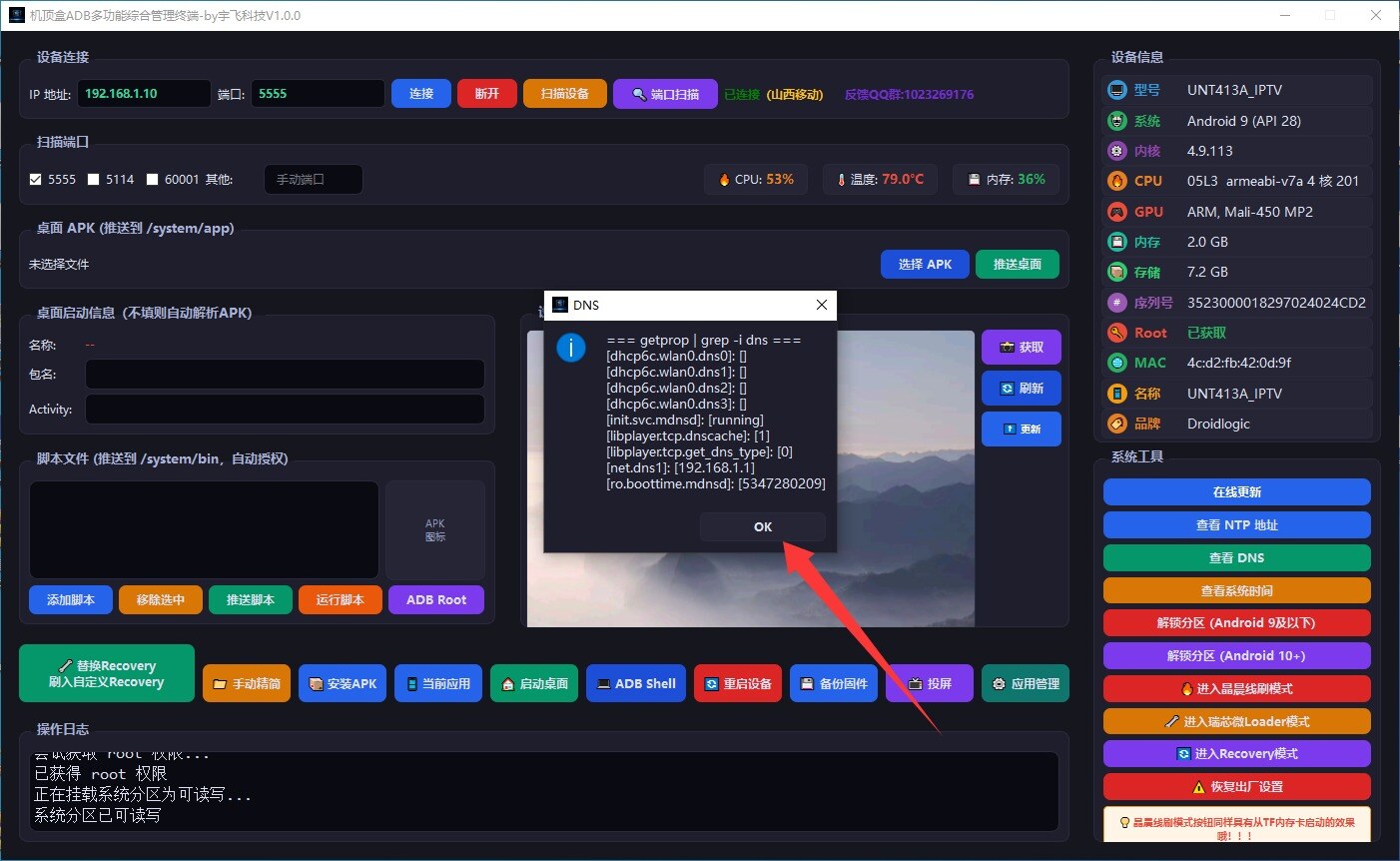
Task: Click the 在线更新 button
Action: pyautogui.click(x=1237, y=491)
